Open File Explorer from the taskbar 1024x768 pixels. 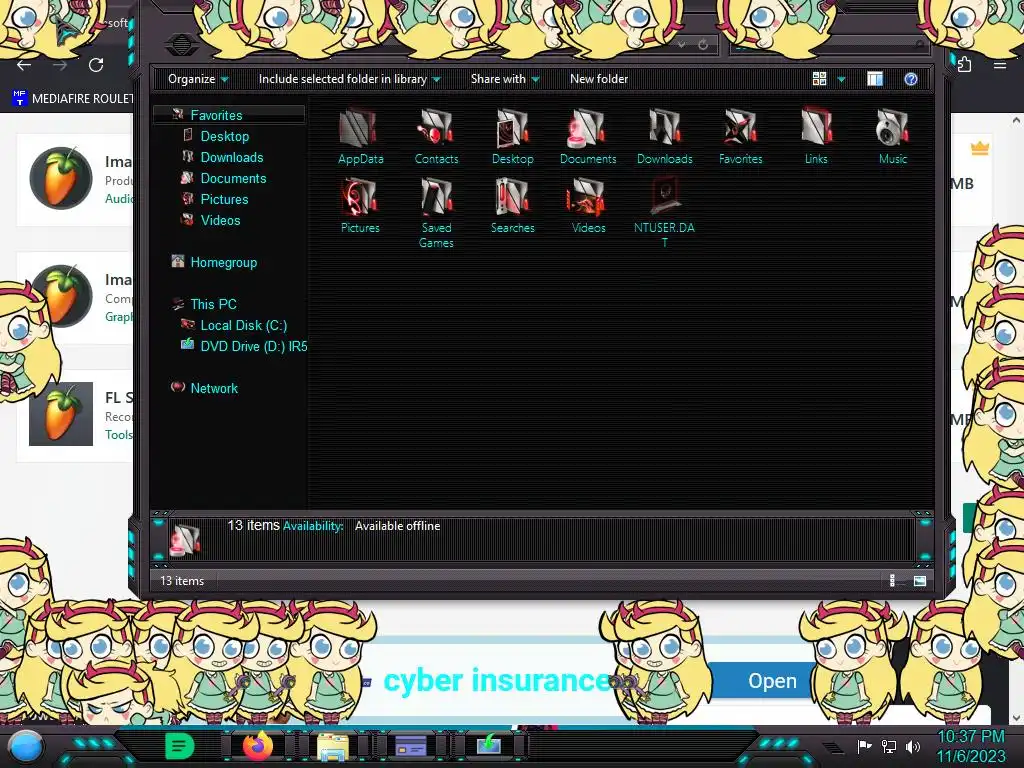[x=332, y=746]
